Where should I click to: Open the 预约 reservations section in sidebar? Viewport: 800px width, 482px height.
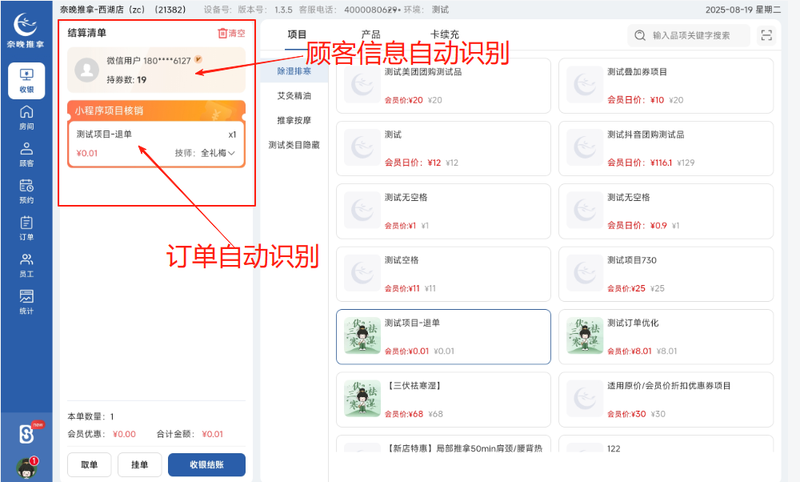click(27, 191)
